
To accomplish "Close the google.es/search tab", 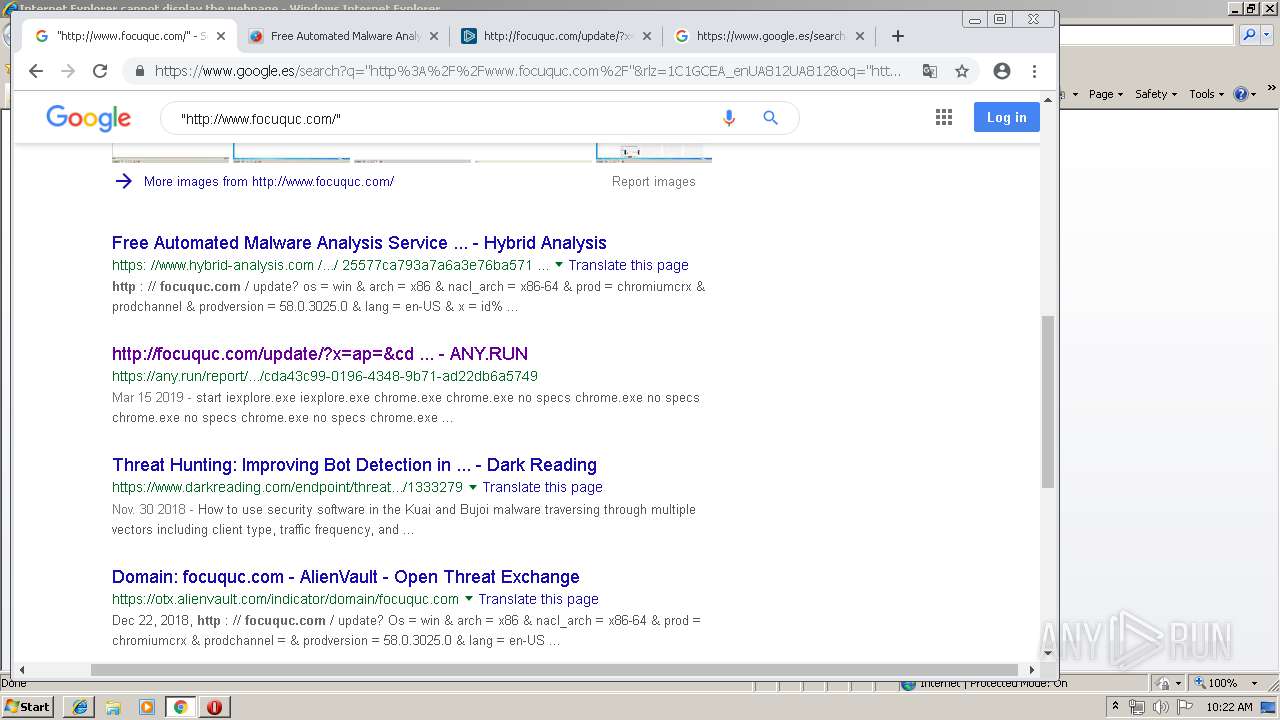I will [x=860, y=36].
